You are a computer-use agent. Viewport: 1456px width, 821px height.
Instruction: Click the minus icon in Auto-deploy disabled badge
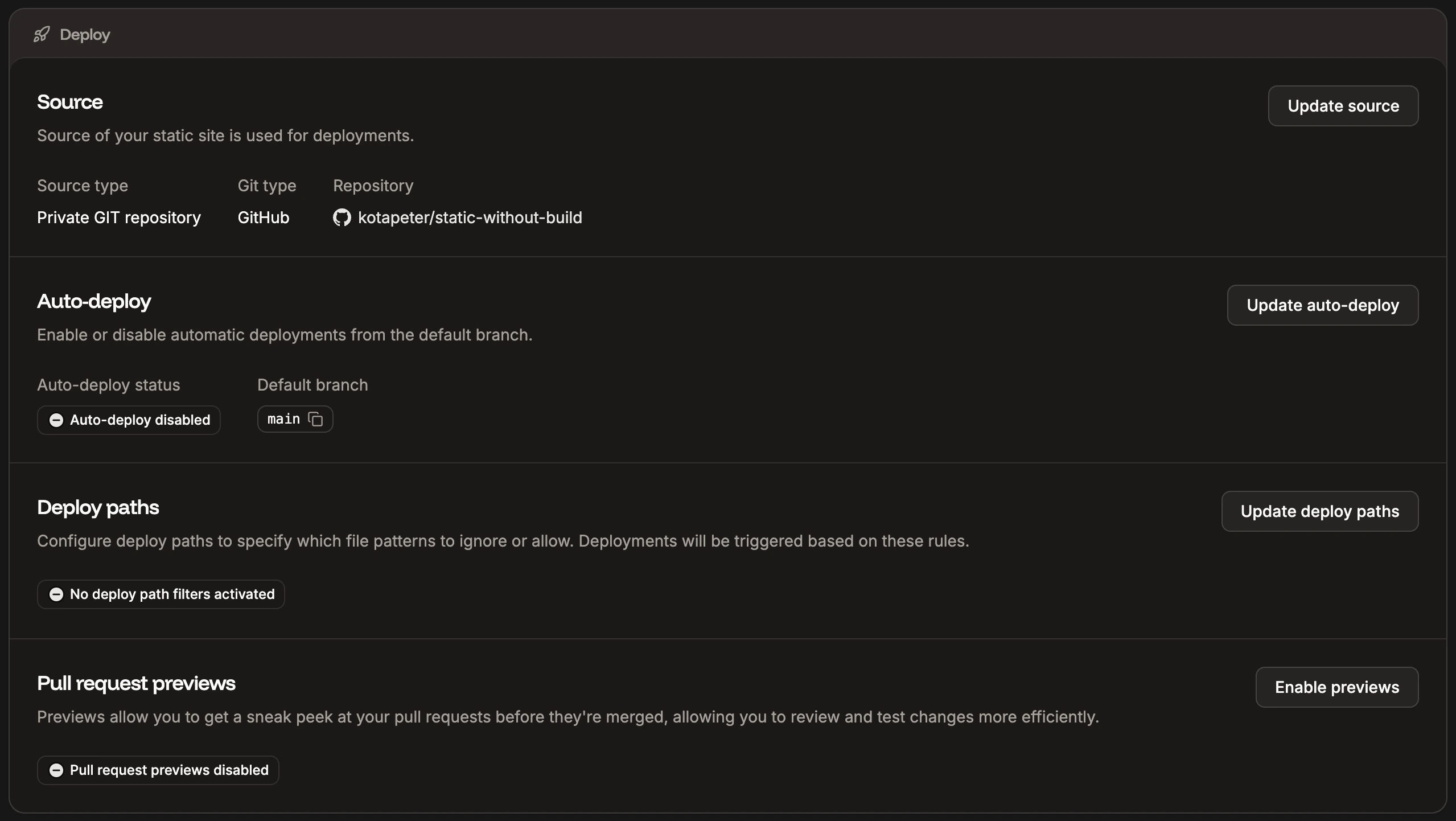(56, 420)
